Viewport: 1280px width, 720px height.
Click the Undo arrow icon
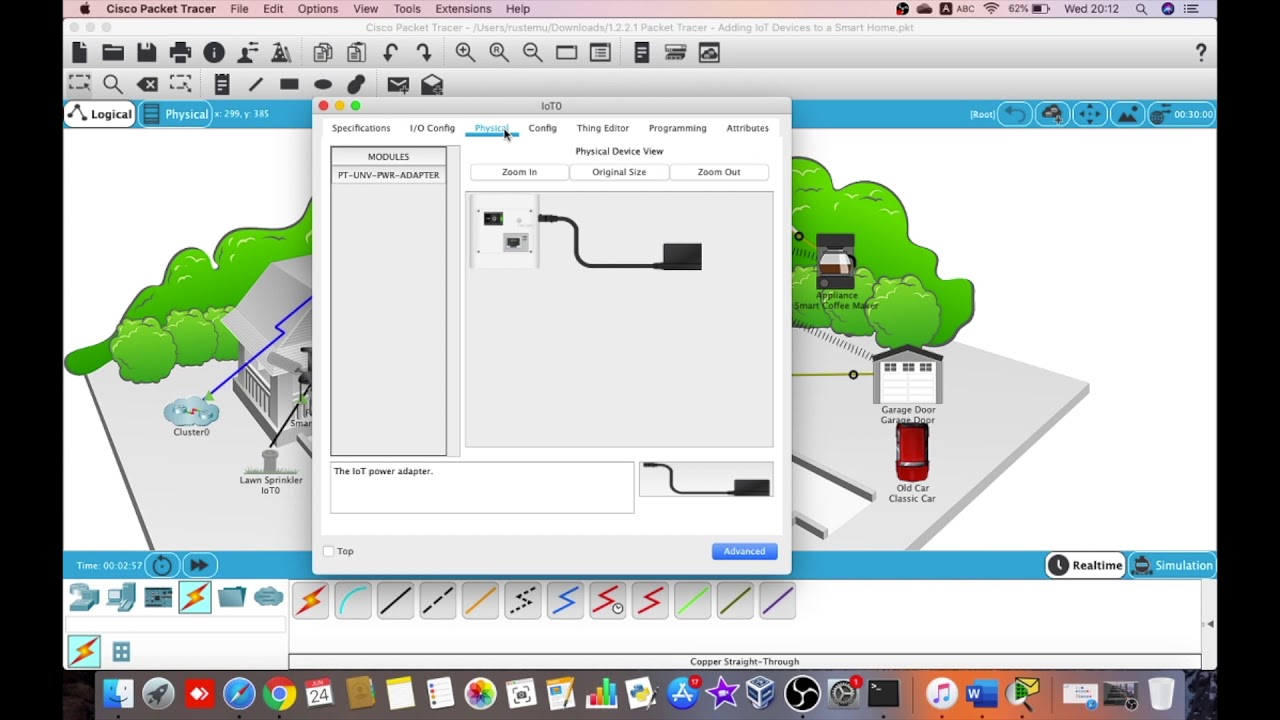(x=390, y=53)
